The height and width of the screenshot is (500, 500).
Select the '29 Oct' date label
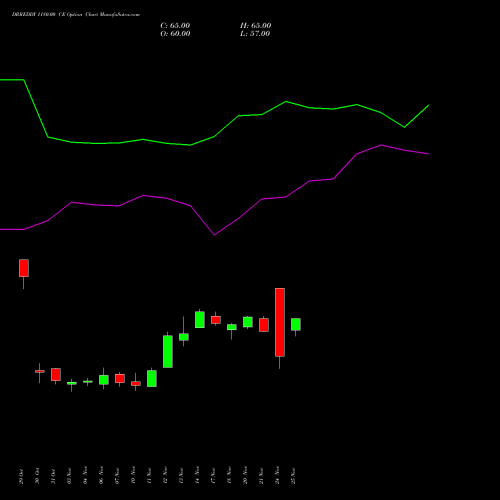pos(21,476)
